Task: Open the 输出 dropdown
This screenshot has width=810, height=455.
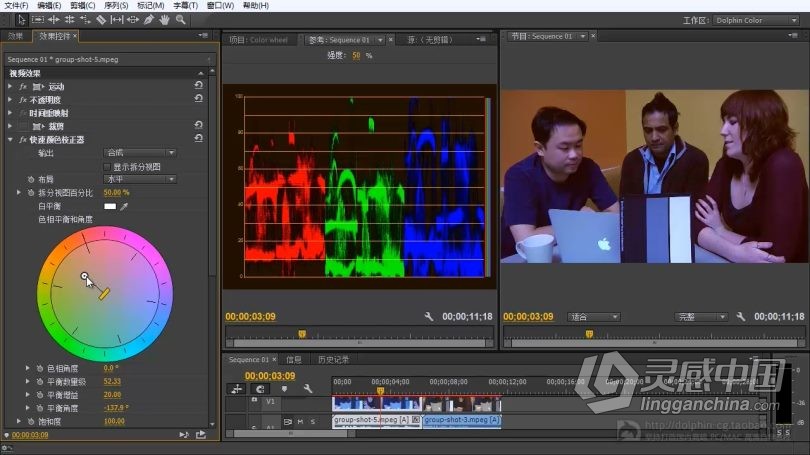Action: 140,153
